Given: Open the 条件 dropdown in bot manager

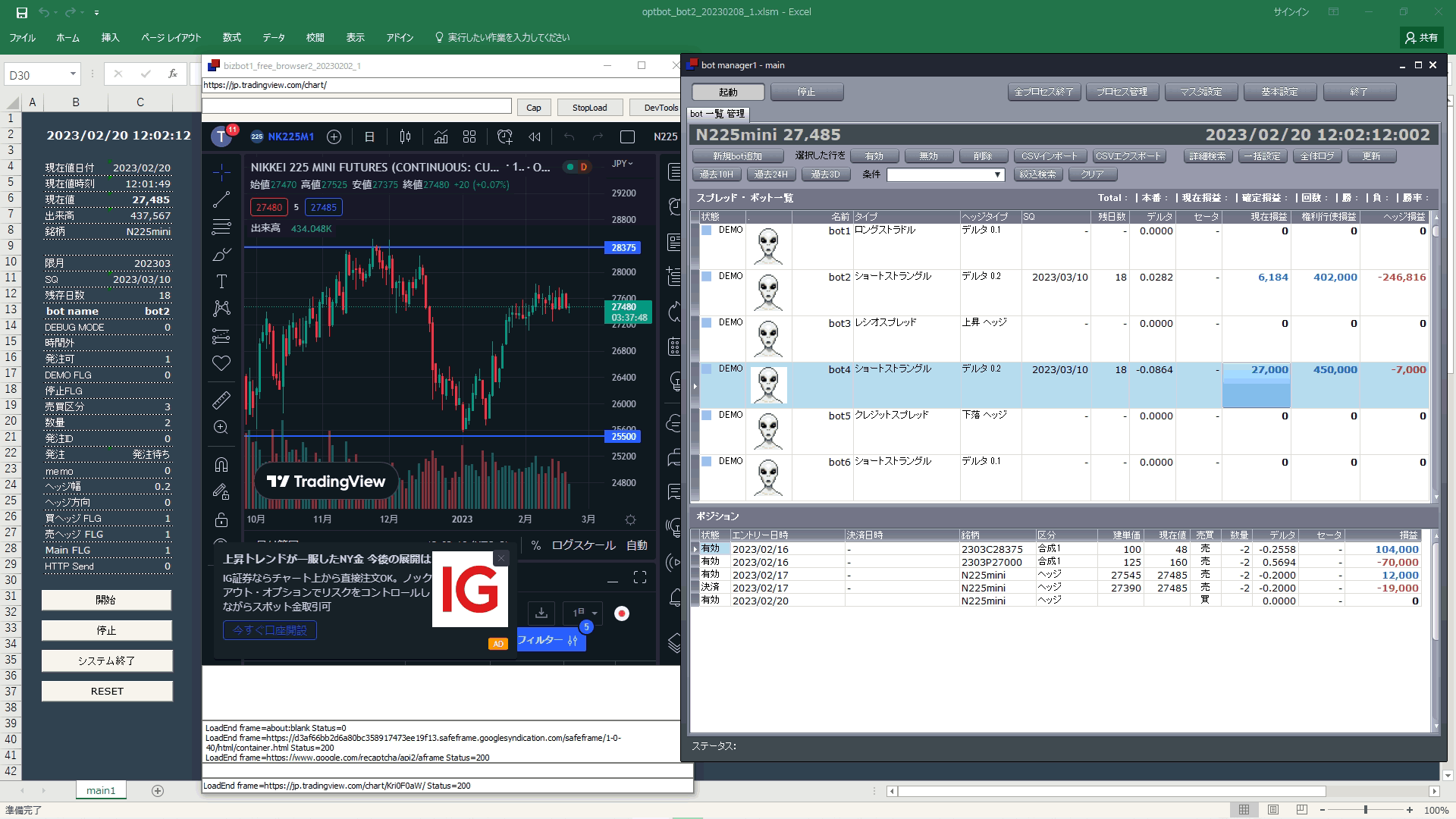Looking at the screenshot, I should point(997,175).
